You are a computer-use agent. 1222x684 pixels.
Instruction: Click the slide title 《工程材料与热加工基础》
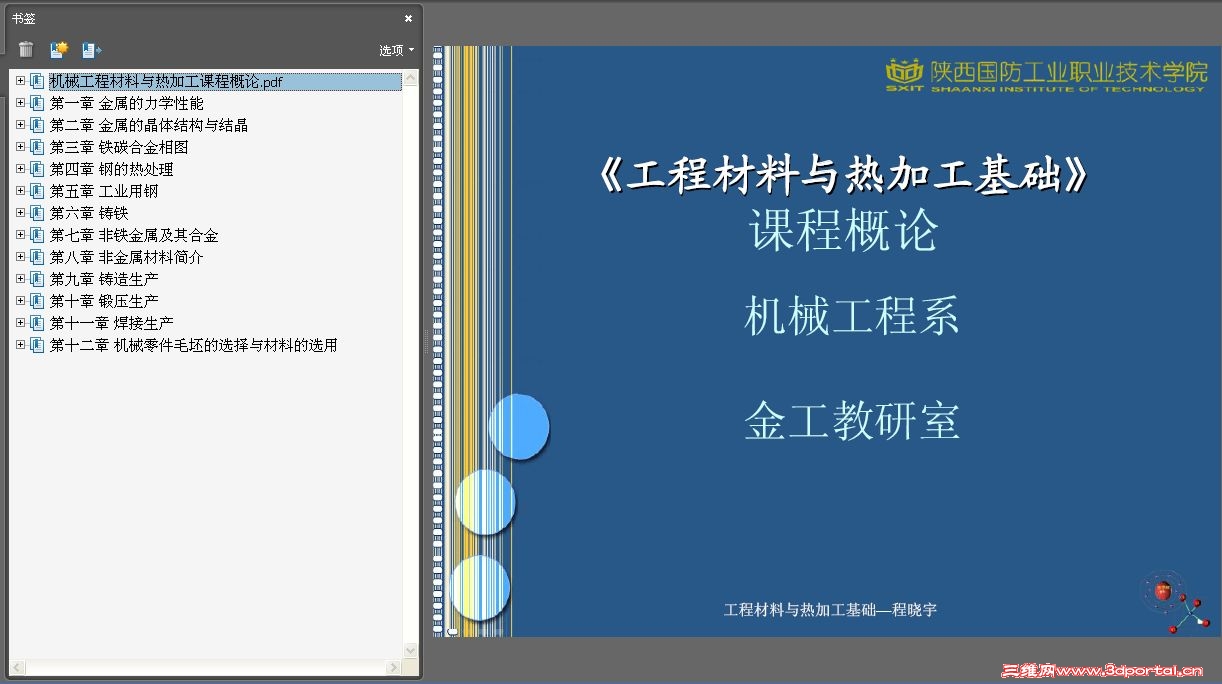pos(845,177)
